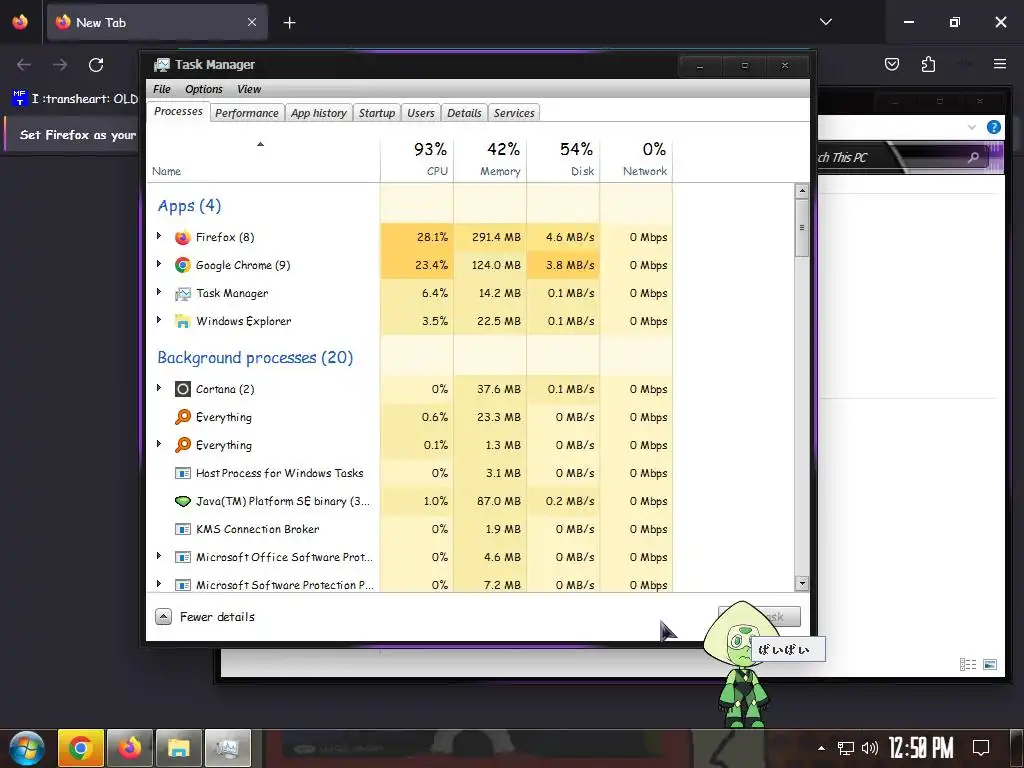Open Firefox from the taskbar
1024x768 pixels.
tap(130, 748)
